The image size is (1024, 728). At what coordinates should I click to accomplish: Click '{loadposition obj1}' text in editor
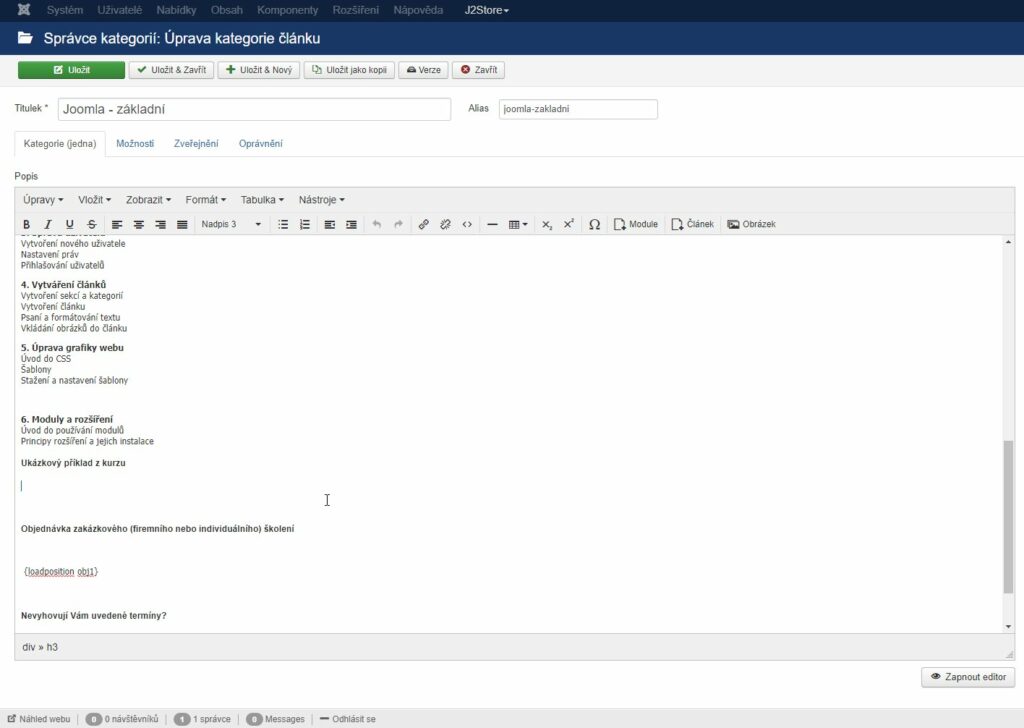tap(61, 571)
